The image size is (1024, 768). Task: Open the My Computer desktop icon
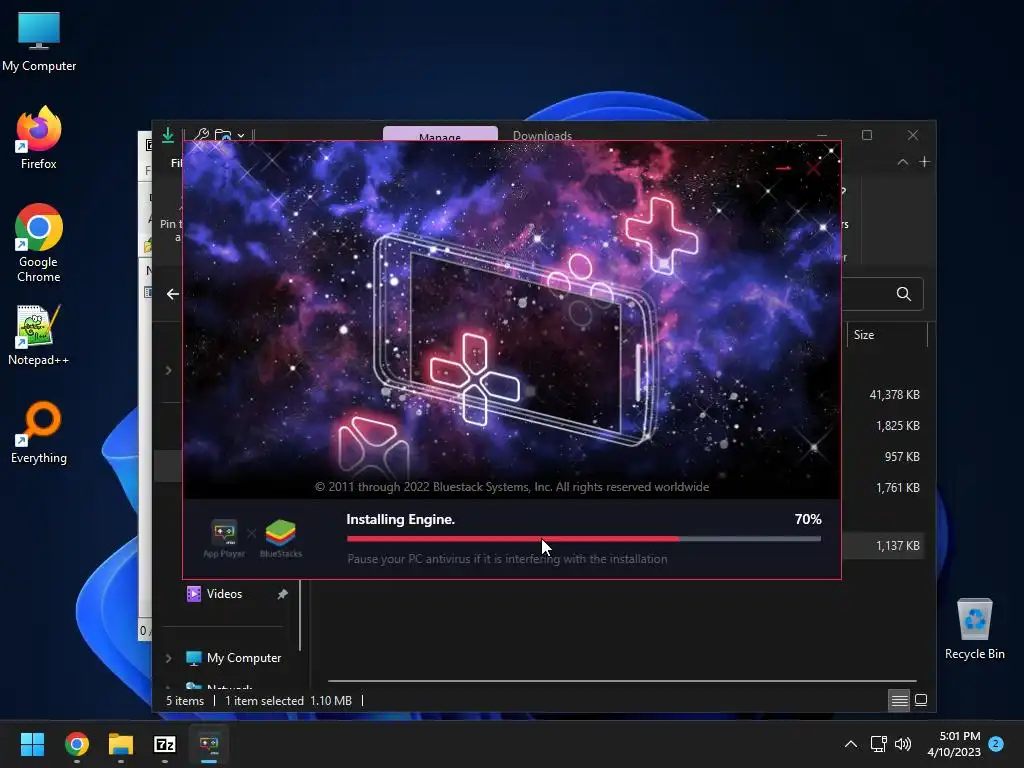tap(39, 41)
